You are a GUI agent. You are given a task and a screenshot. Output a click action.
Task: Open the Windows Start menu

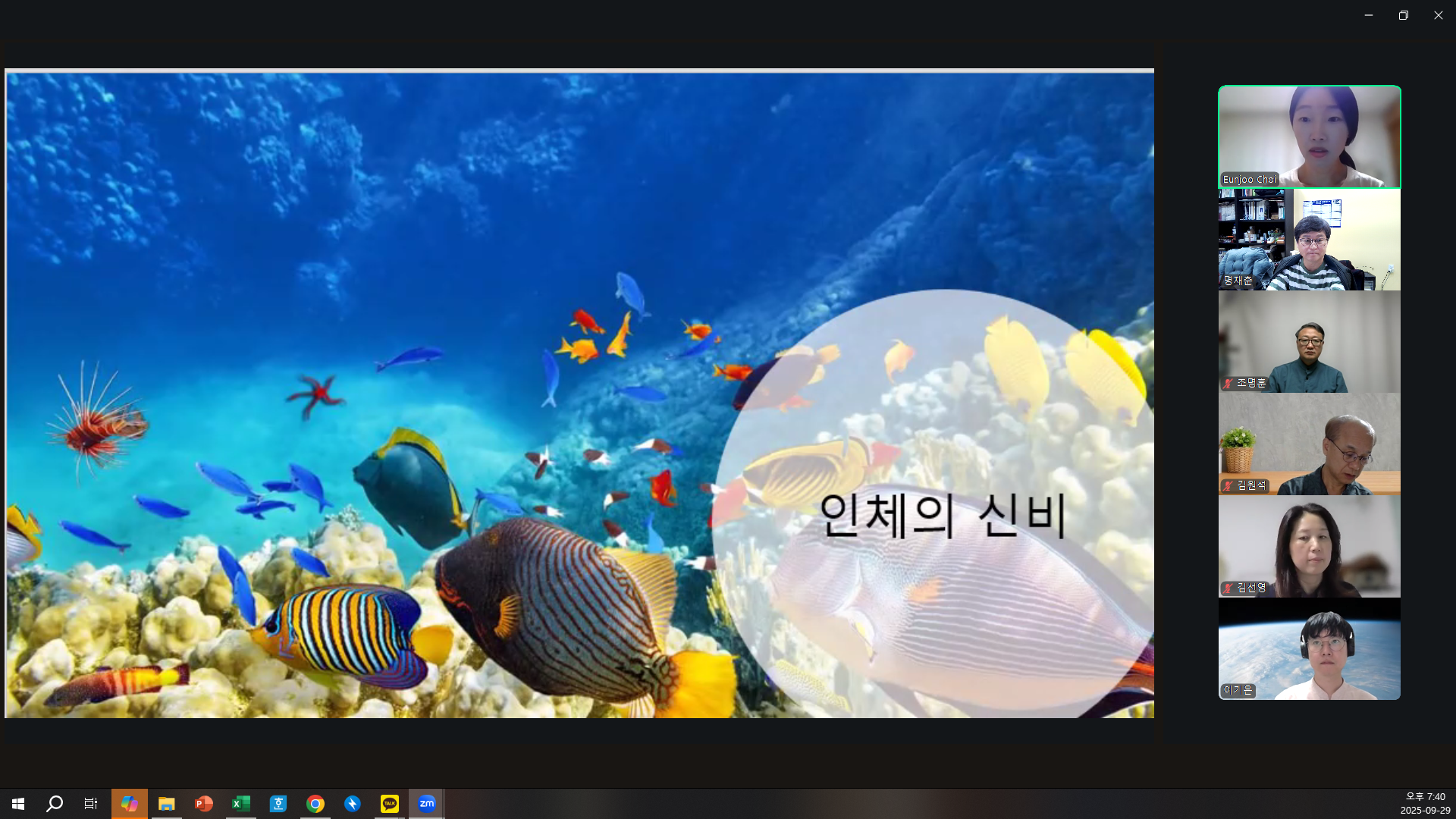point(18,804)
